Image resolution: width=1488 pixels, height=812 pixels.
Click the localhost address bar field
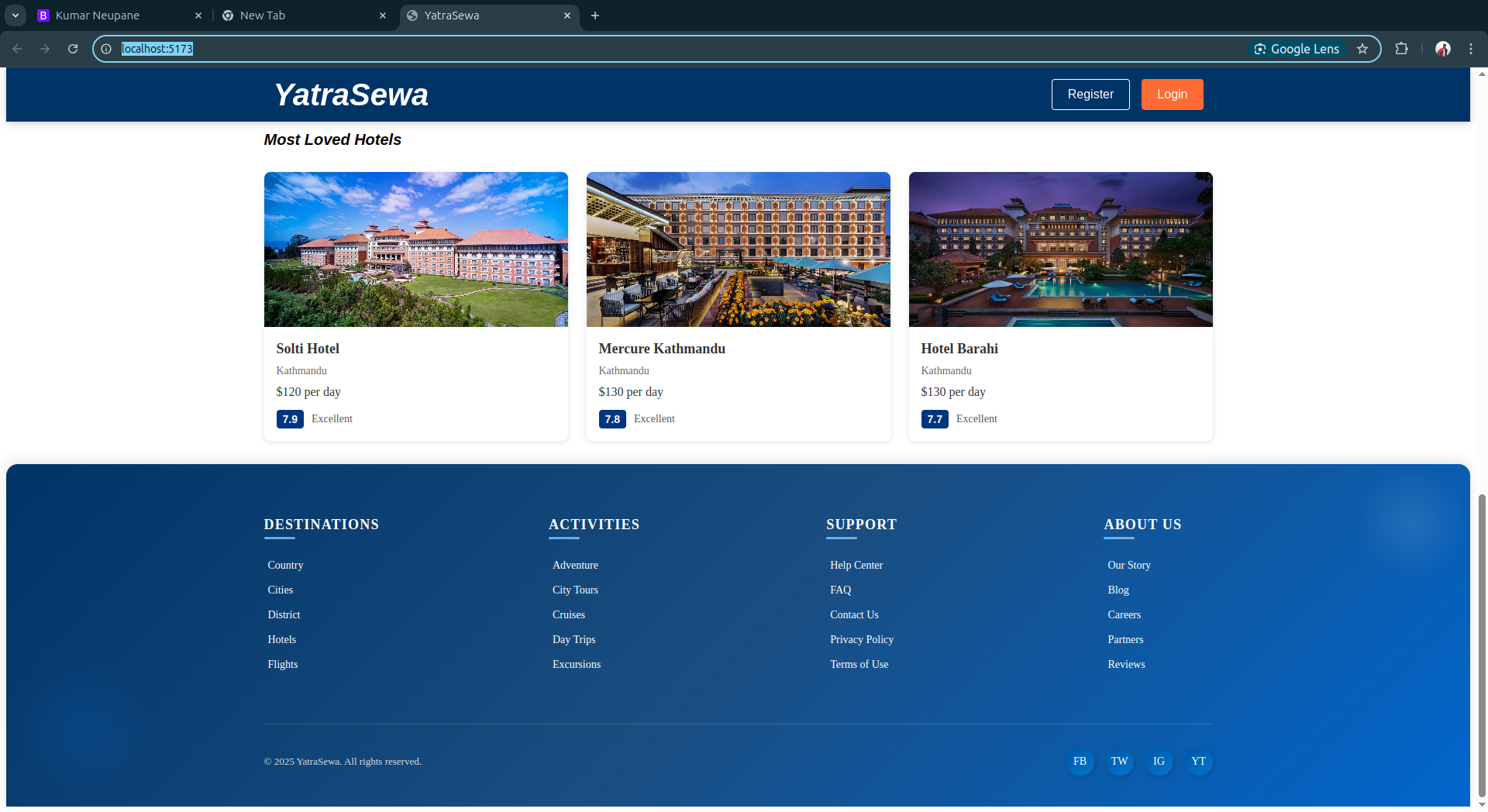pos(620,49)
